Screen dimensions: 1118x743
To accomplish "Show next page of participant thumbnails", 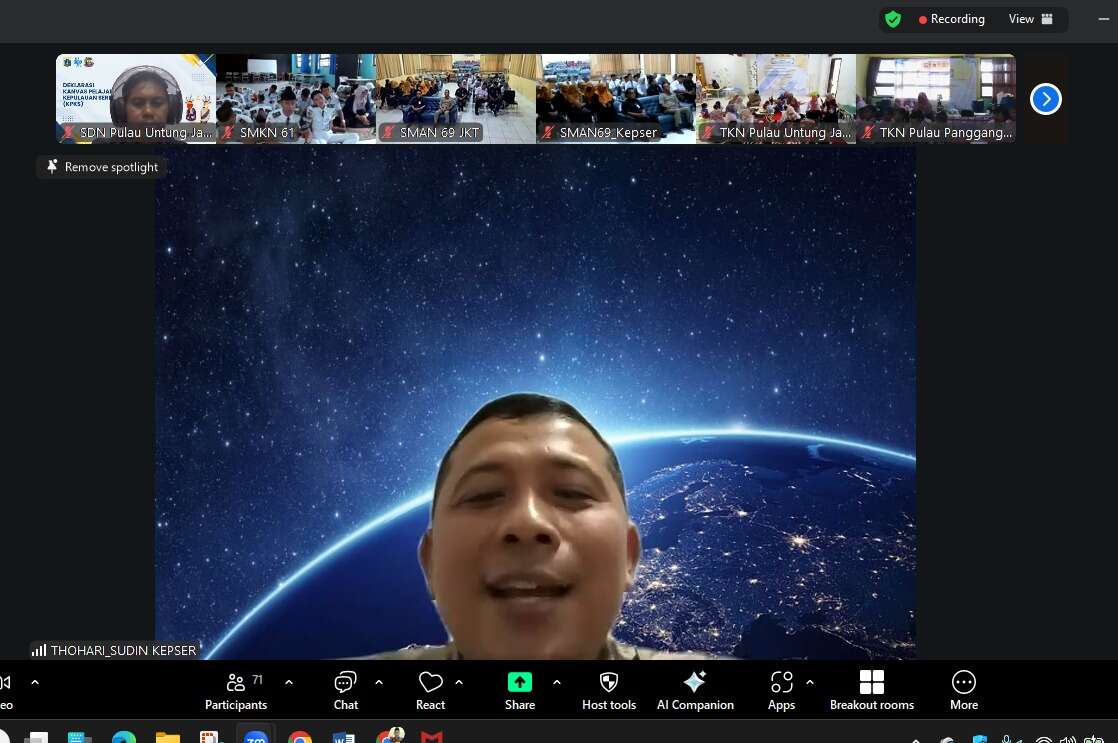I will pyautogui.click(x=1045, y=99).
